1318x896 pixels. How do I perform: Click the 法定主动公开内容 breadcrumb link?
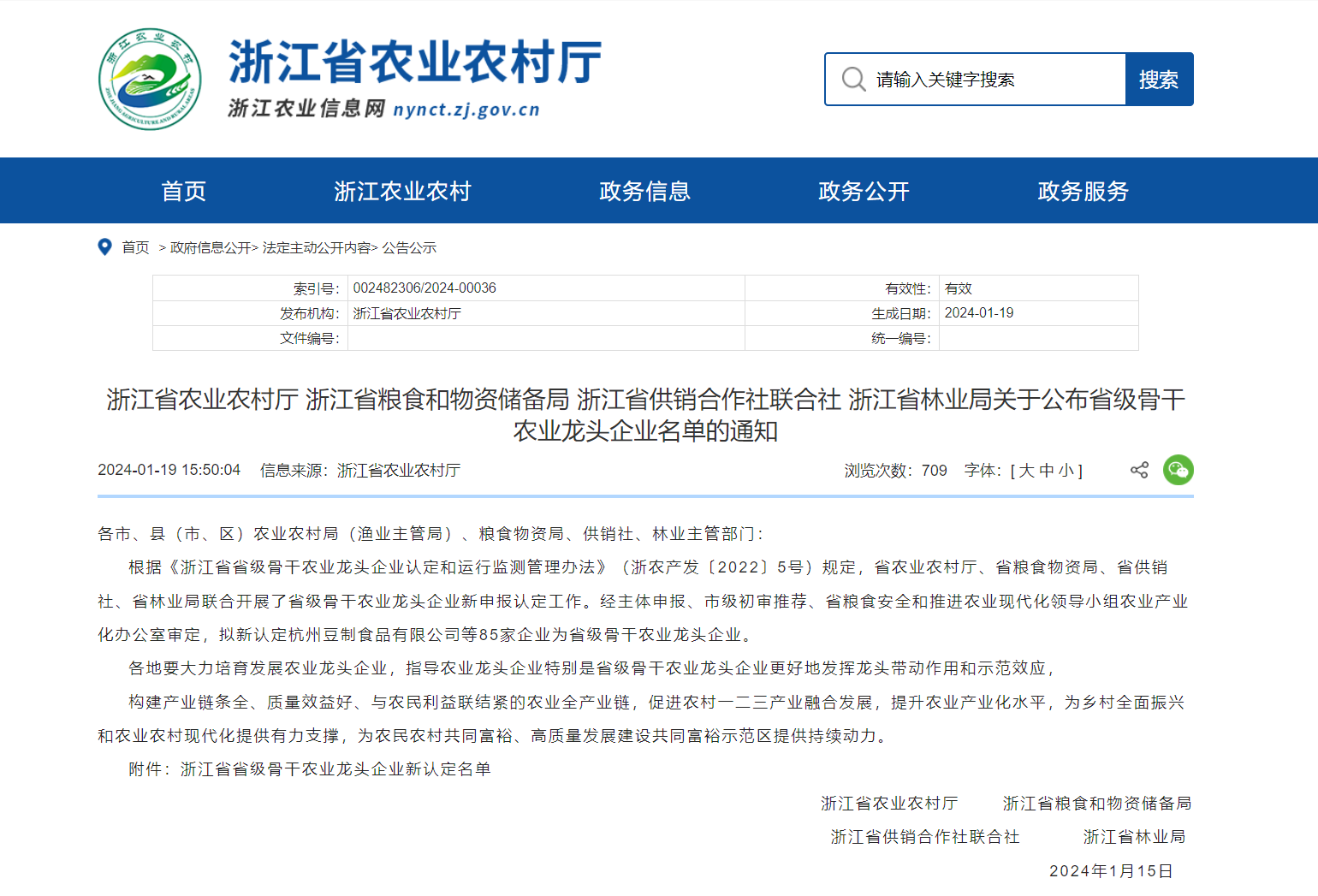click(317, 247)
